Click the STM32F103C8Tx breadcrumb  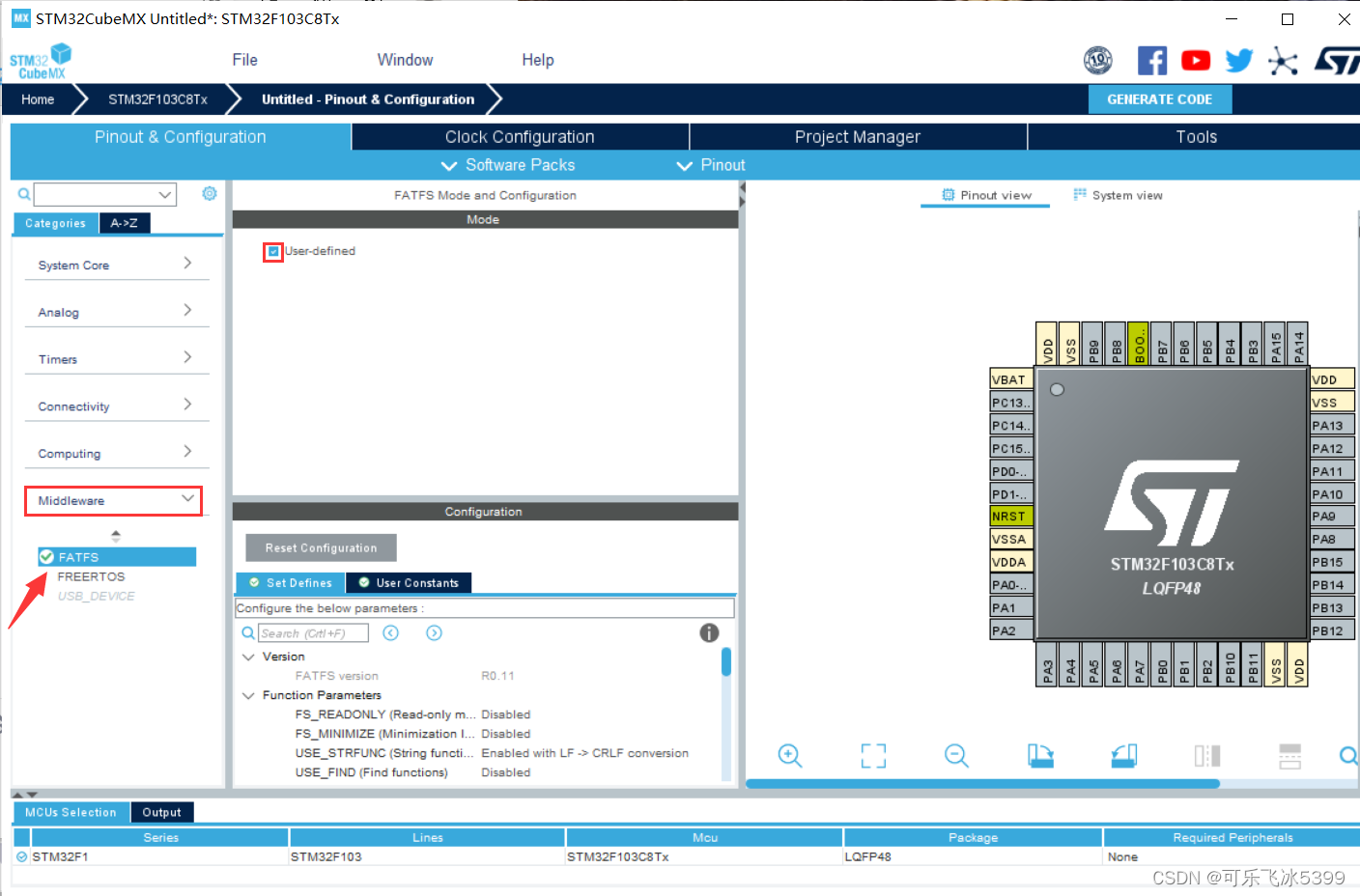(x=157, y=99)
